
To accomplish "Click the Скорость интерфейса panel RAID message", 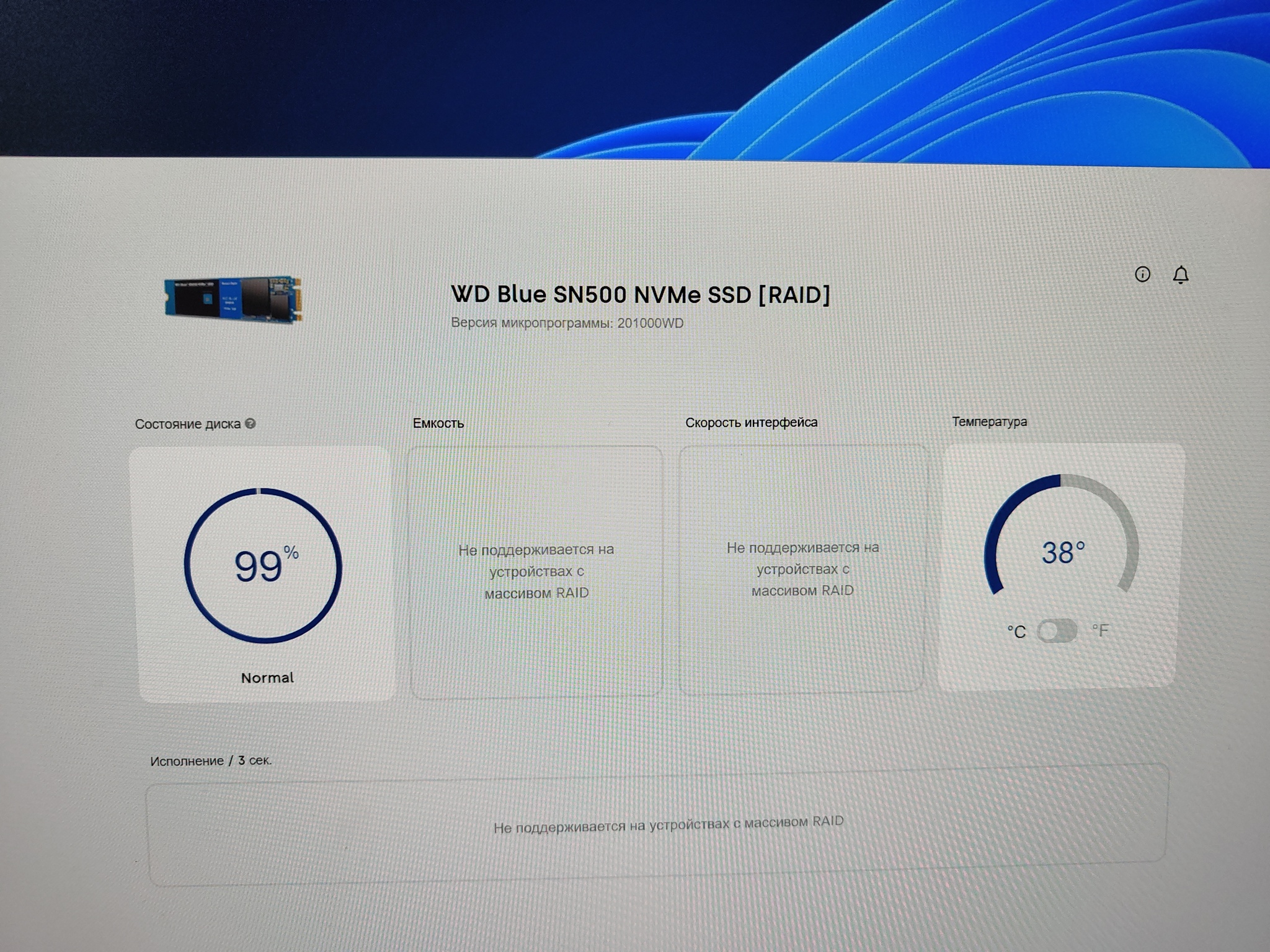I will tap(802, 569).
